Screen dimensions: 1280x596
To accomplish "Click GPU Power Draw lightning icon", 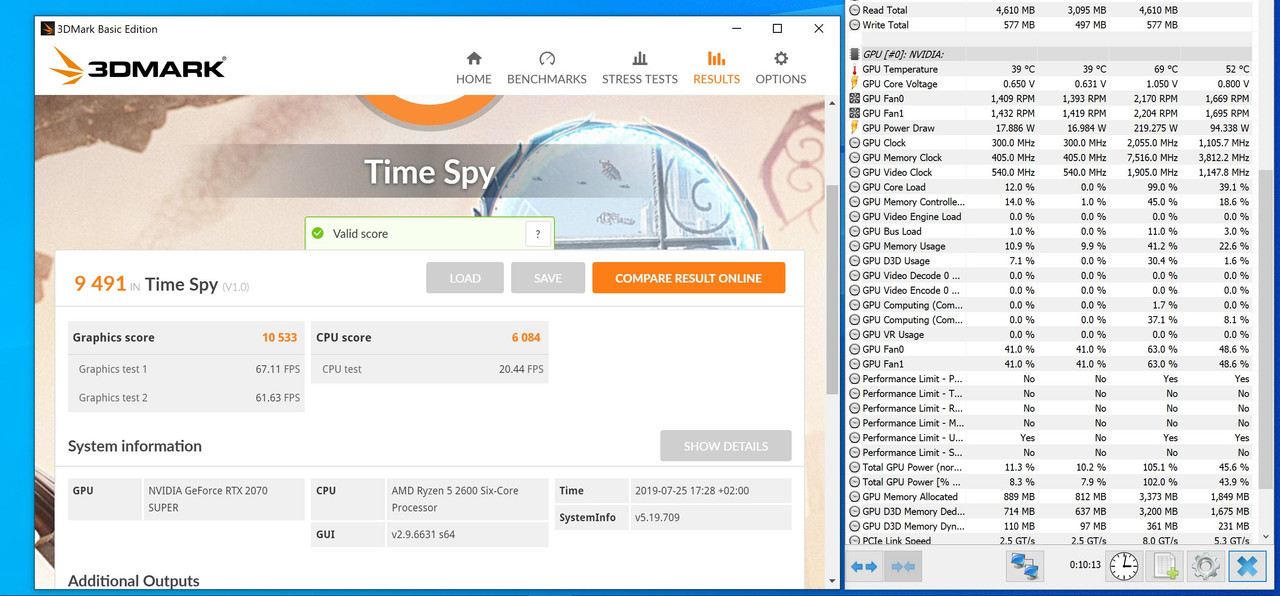I will click(x=854, y=128).
